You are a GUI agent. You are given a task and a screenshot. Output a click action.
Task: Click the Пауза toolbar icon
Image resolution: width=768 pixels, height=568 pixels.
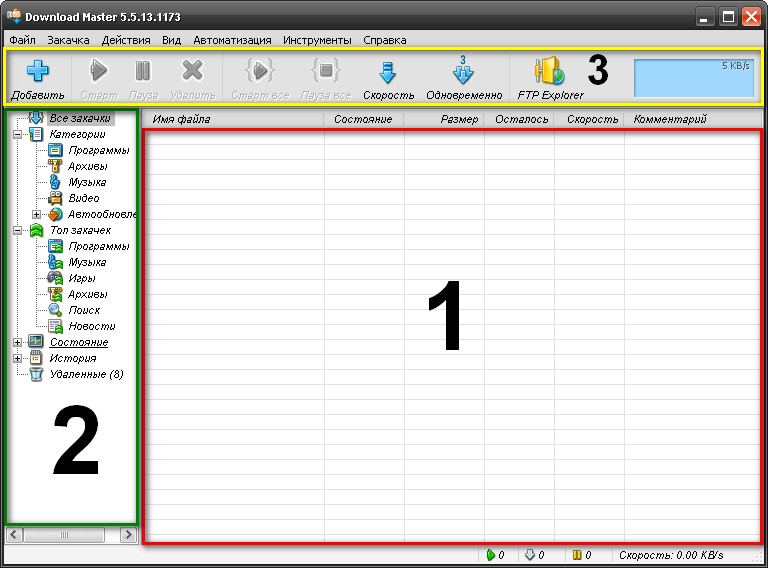pyautogui.click(x=143, y=71)
